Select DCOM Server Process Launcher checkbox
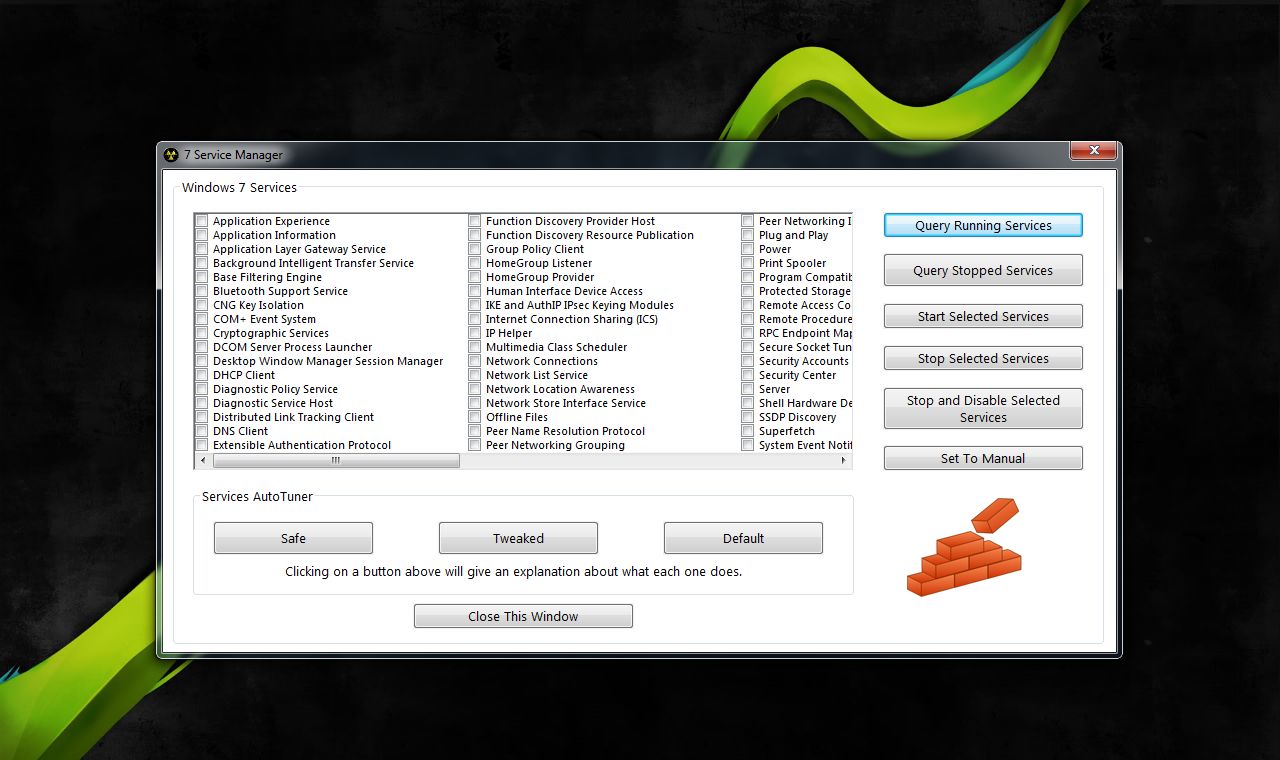The width and height of the screenshot is (1280, 760). 202,347
